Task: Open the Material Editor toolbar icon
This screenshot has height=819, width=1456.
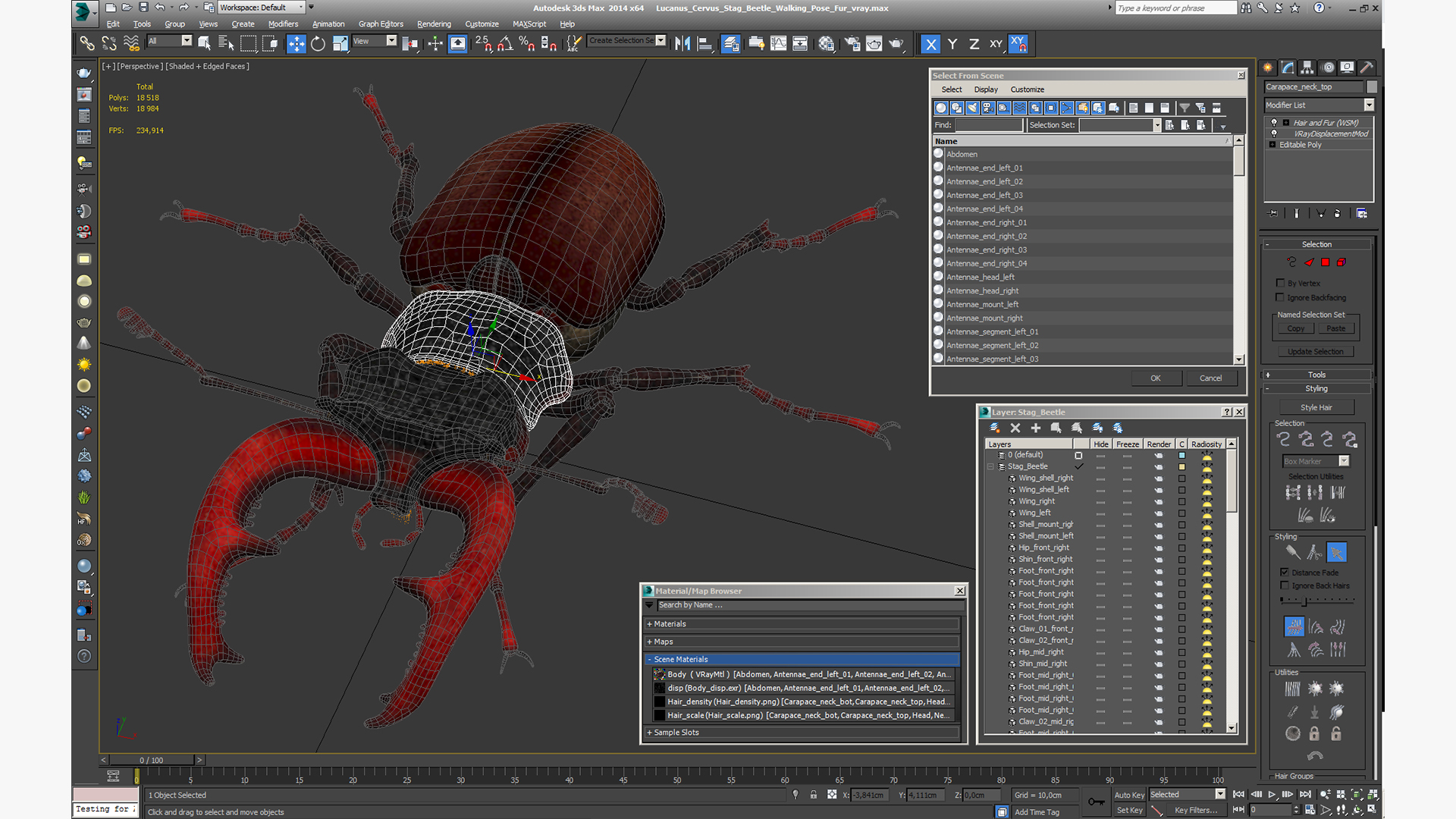Action: (x=826, y=44)
